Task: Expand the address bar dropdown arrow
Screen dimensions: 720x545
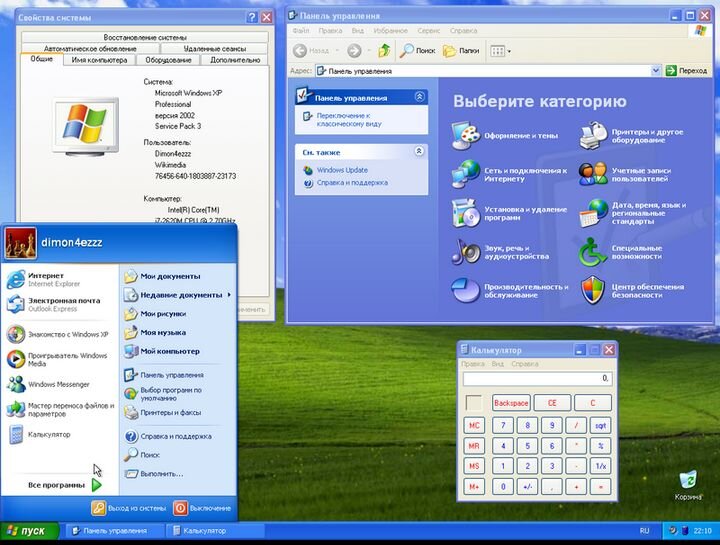Action: pos(656,71)
